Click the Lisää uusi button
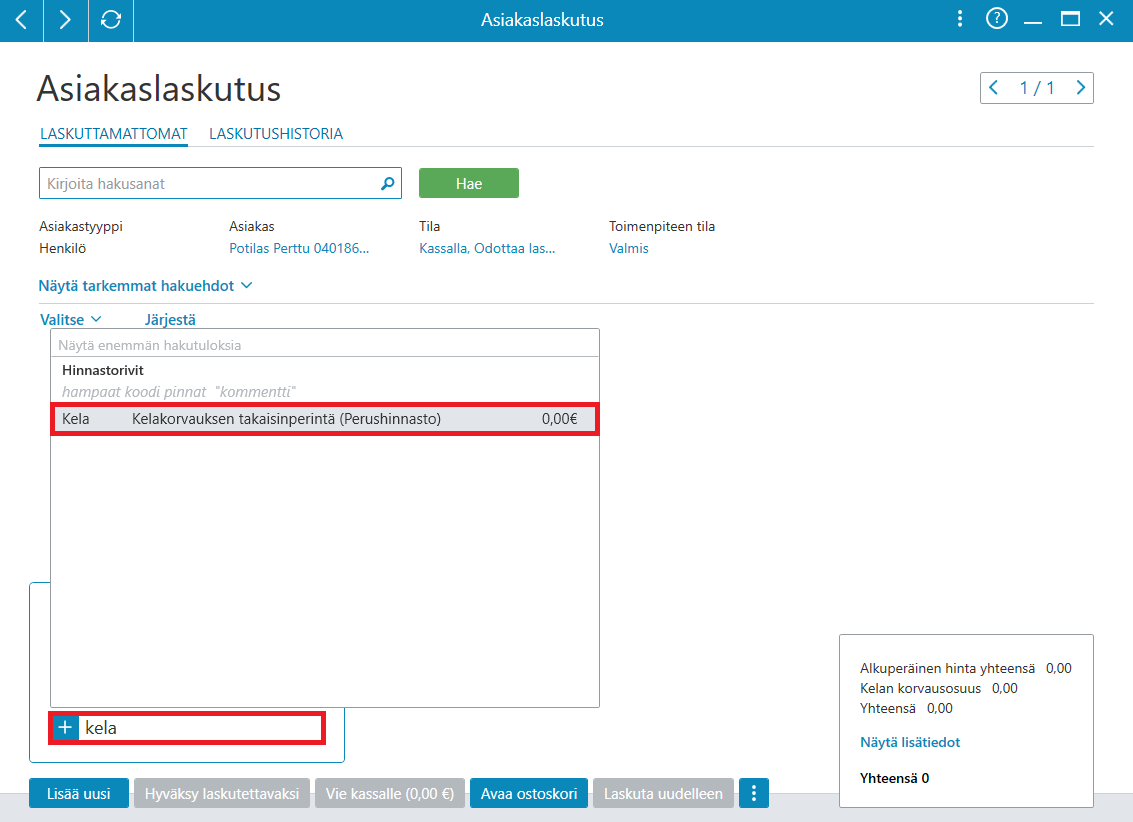The width and height of the screenshot is (1133, 822). click(x=79, y=793)
